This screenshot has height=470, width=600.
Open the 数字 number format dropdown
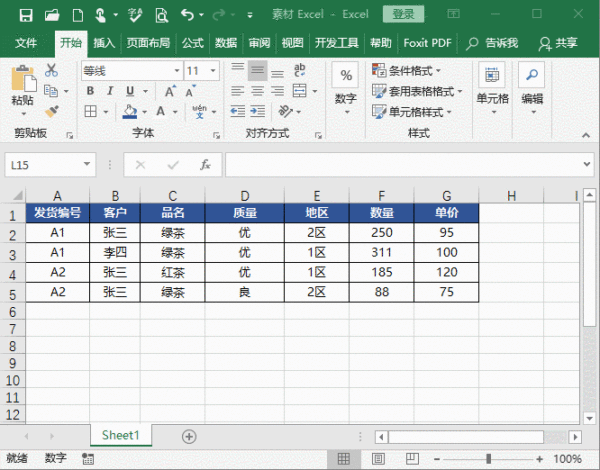point(346,90)
